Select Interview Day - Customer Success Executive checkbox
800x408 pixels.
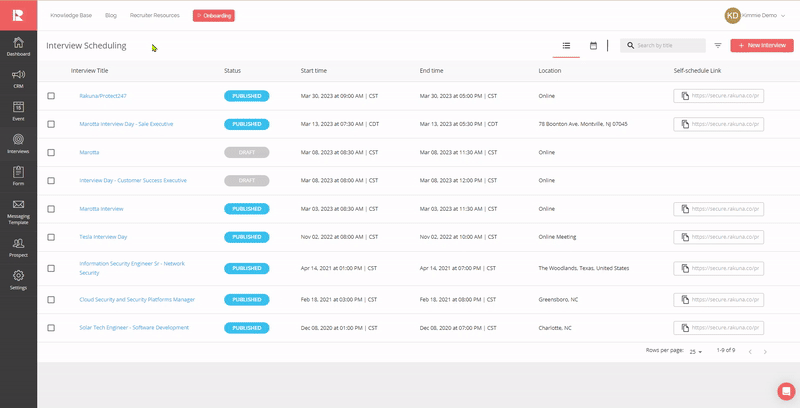(x=51, y=181)
